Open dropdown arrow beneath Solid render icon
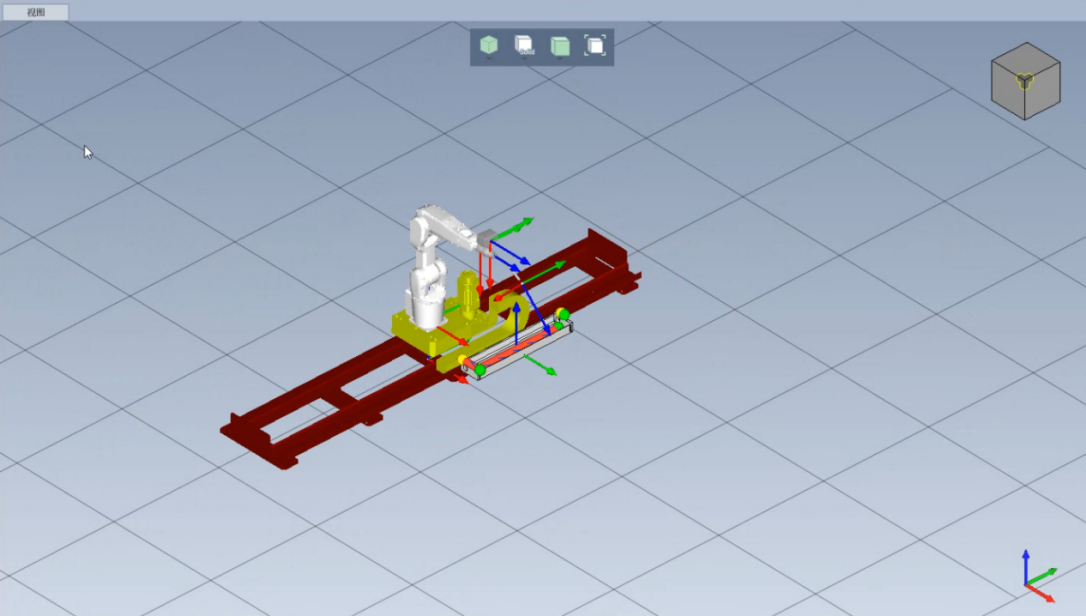Image resolution: width=1086 pixels, height=616 pixels. click(524, 59)
